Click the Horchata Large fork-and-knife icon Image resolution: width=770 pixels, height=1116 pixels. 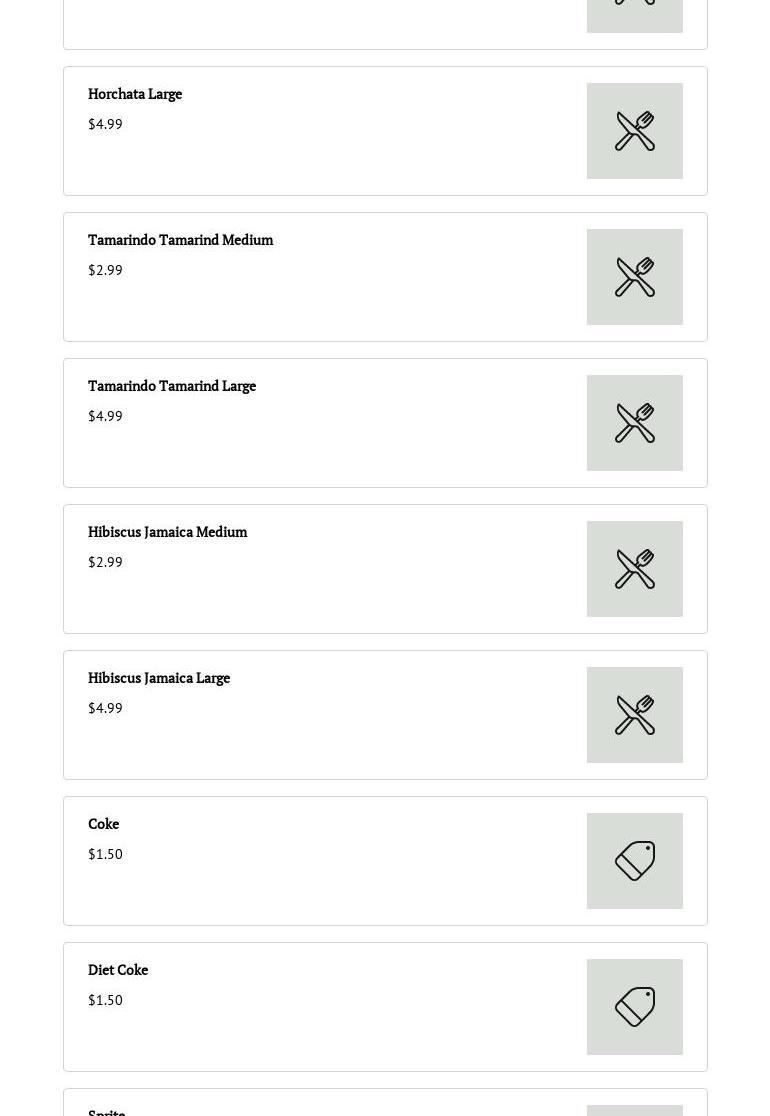(x=635, y=131)
